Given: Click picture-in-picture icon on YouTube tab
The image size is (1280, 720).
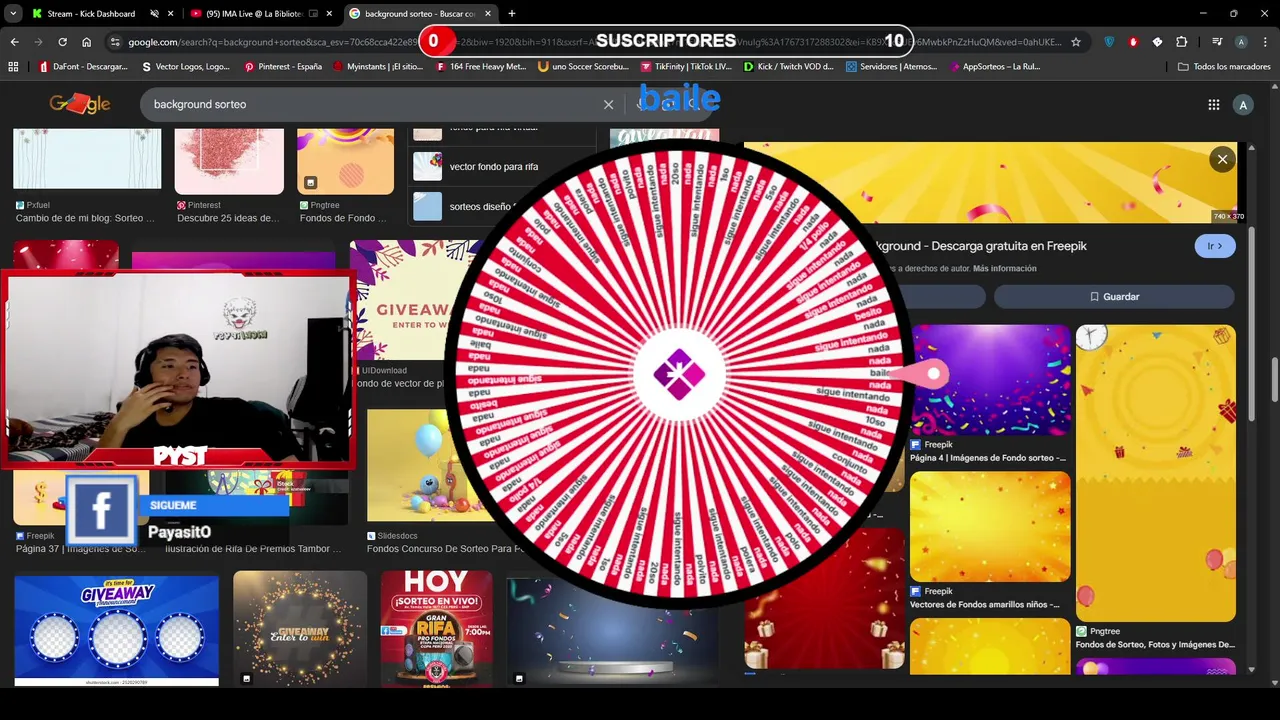Looking at the screenshot, I should point(314,14).
